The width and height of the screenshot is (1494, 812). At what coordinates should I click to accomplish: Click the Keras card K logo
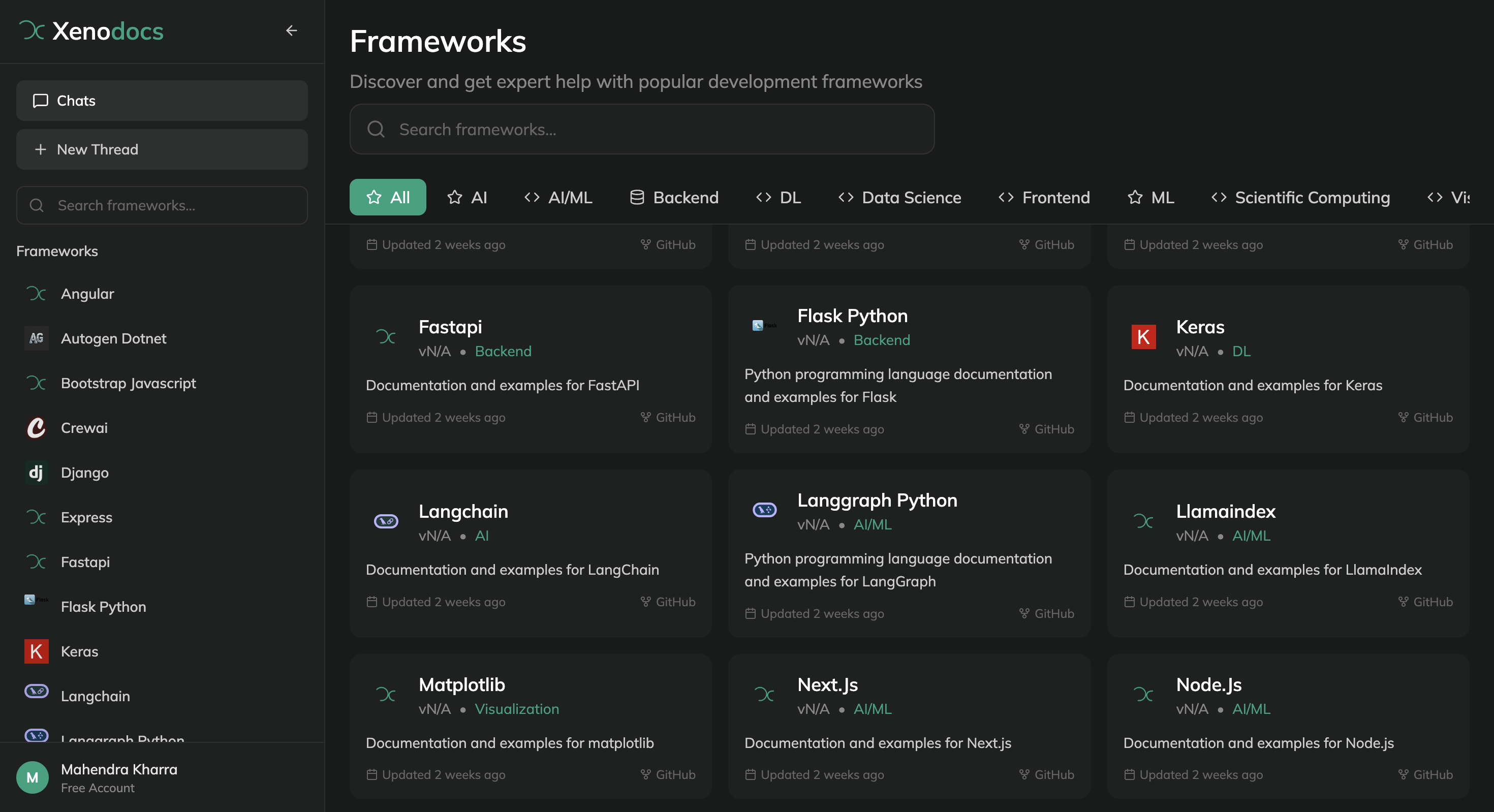[x=1143, y=337]
